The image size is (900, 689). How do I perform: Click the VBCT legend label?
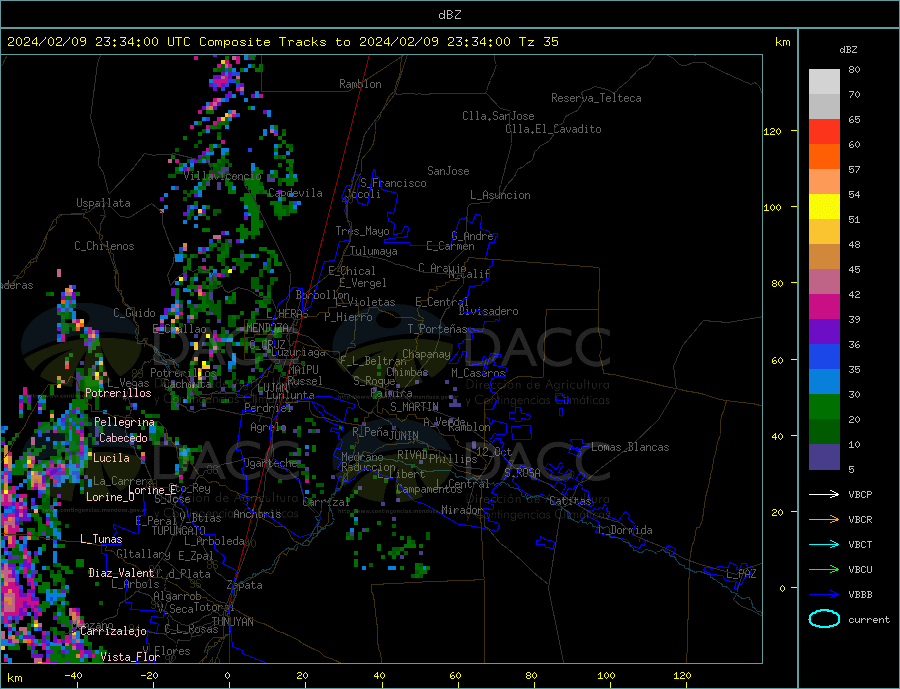[860, 544]
